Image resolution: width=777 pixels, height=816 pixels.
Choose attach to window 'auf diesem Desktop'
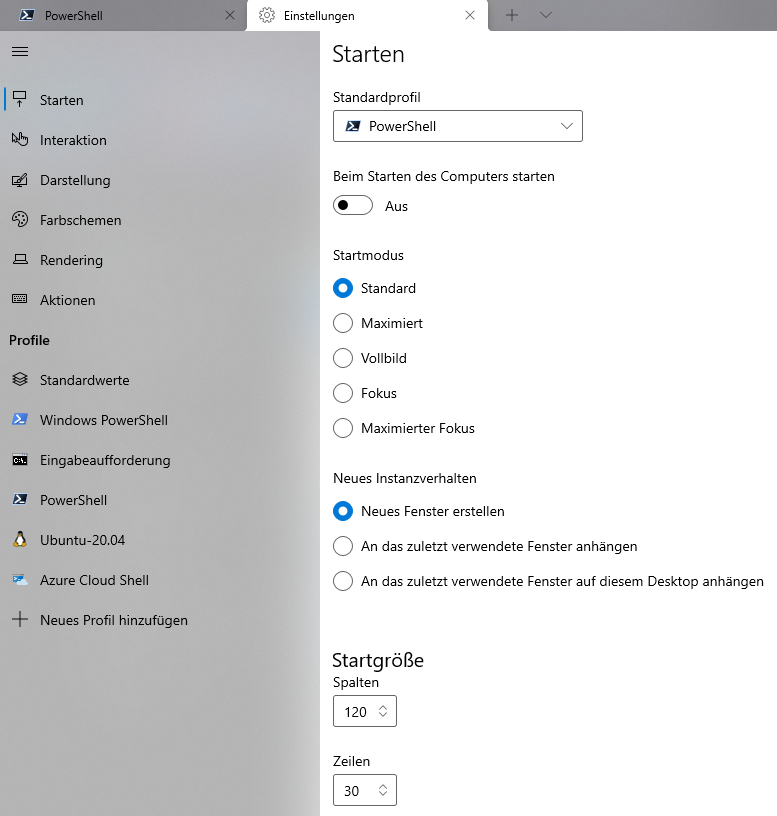tap(343, 581)
